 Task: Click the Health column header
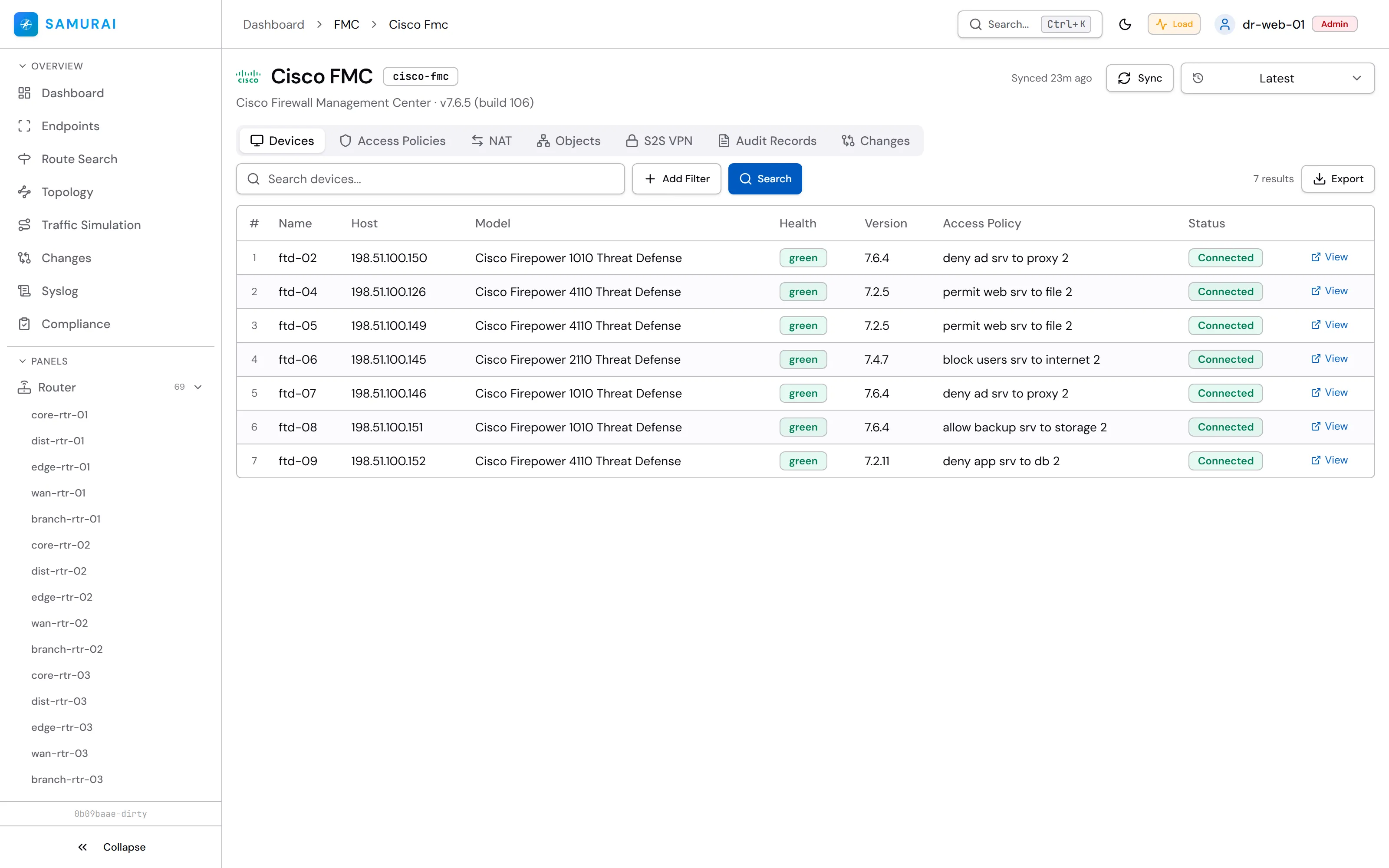pos(797,224)
